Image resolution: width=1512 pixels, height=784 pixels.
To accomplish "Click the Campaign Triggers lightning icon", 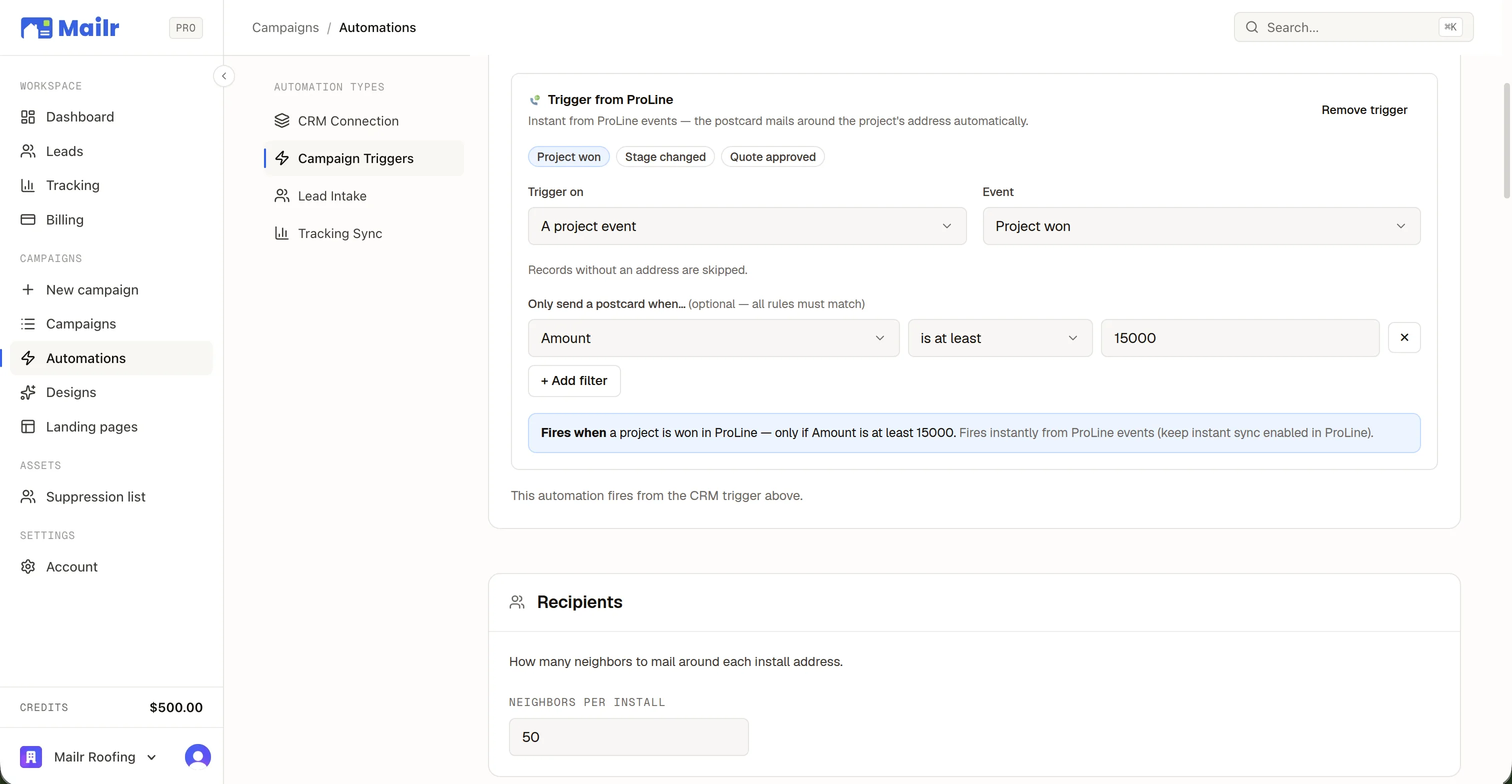I will [281, 158].
